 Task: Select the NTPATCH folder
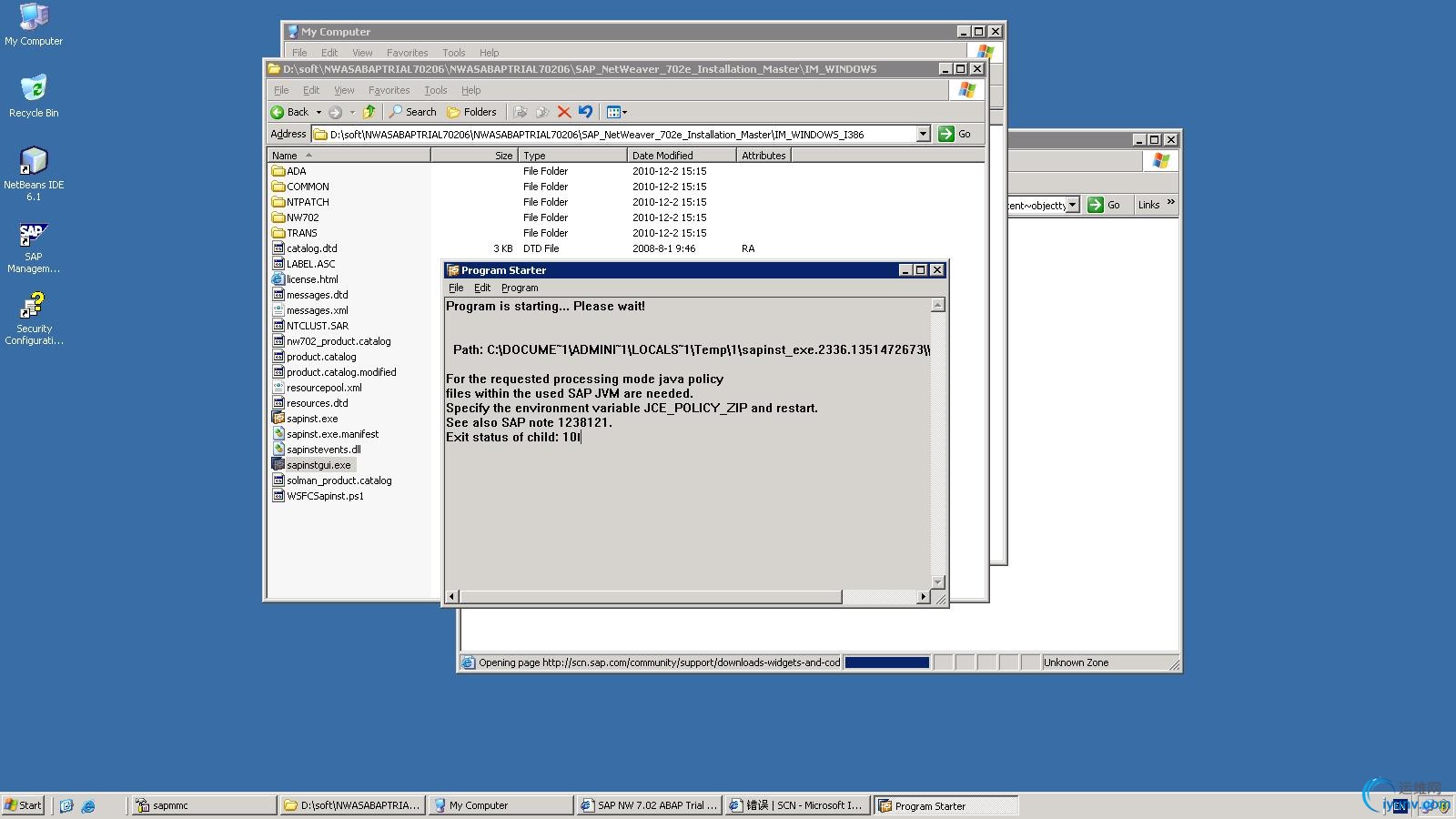(x=300, y=202)
